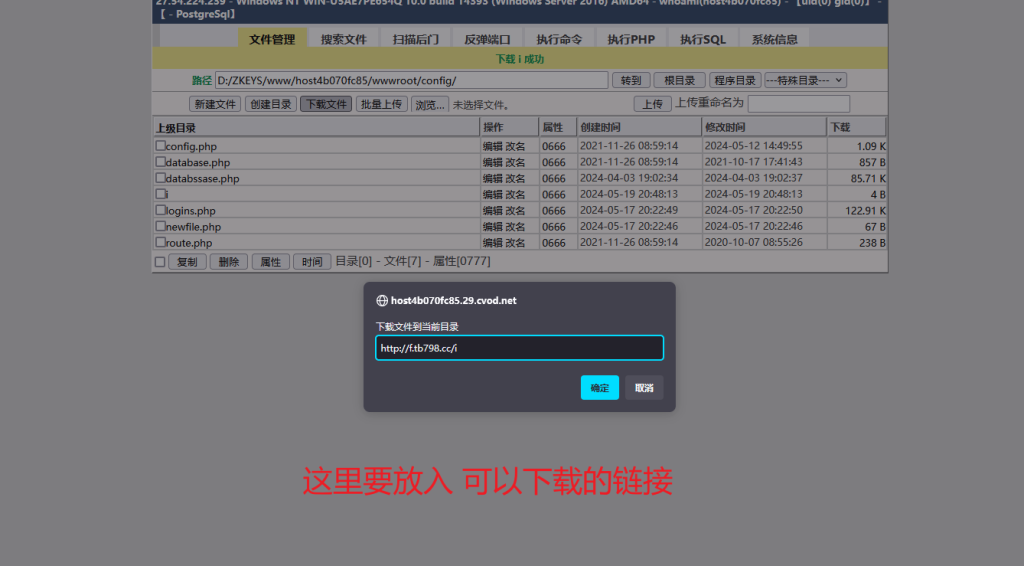Image resolution: width=1024 pixels, height=566 pixels.
Task: Cancel the dialog with 取消
Action: (x=644, y=388)
